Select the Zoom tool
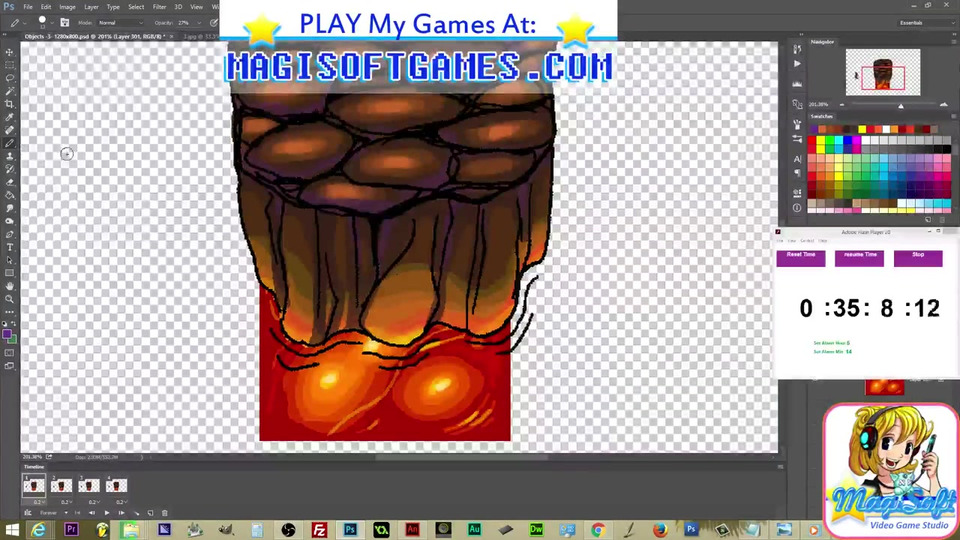Viewport: 960px width, 540px height. (9, 299)
